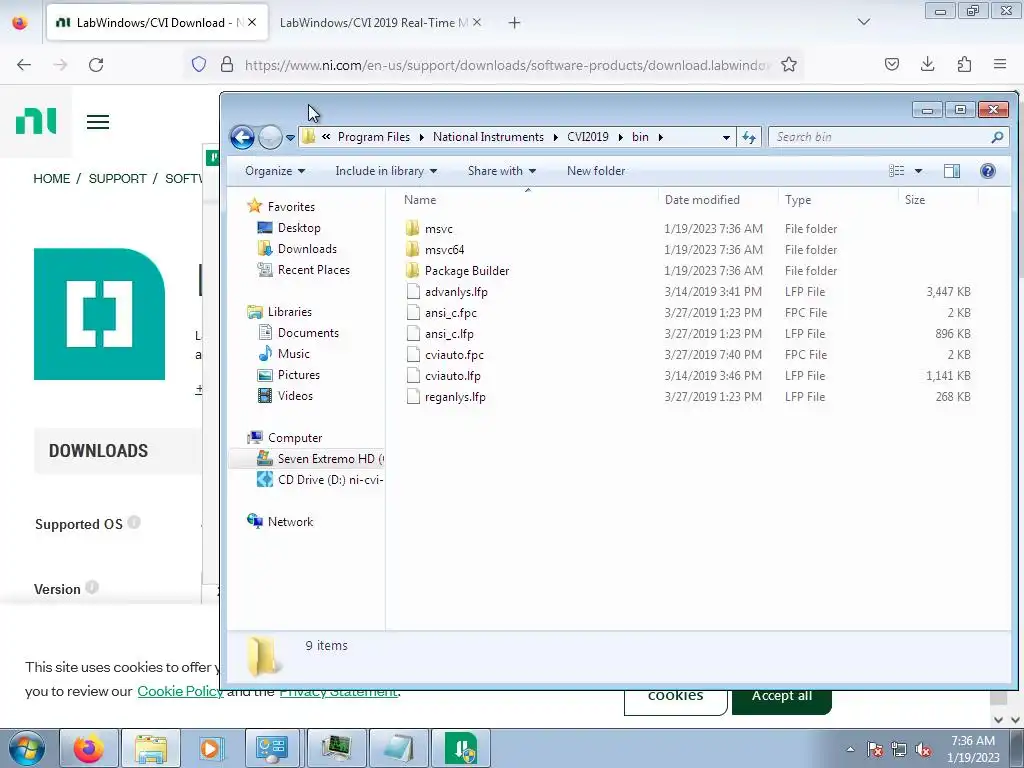Open the NI site hamburger menu
Image resolution: width=1024 pixels, height=768 pixels.
tap(98, 122)
